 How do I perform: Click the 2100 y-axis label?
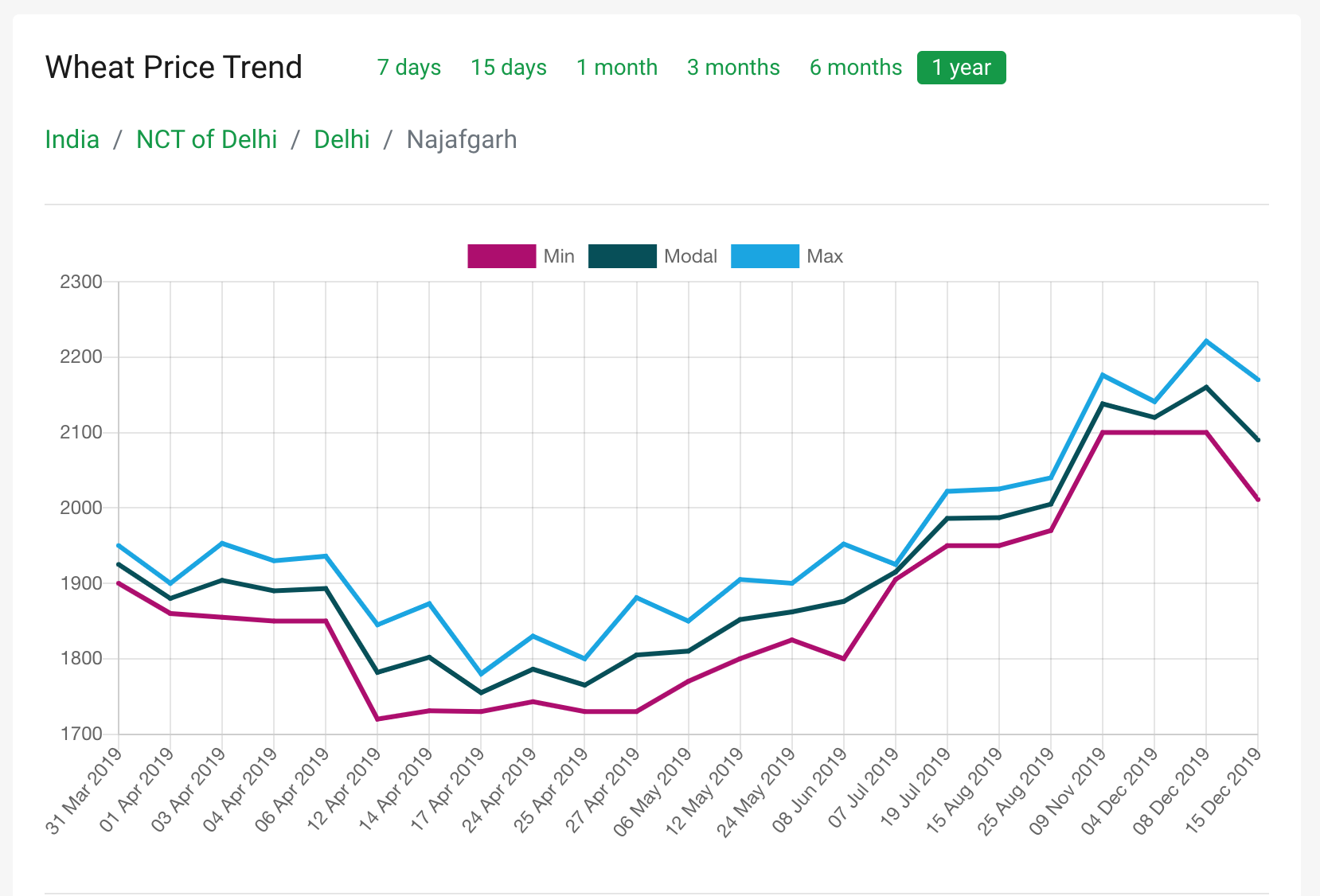point(81,433)
